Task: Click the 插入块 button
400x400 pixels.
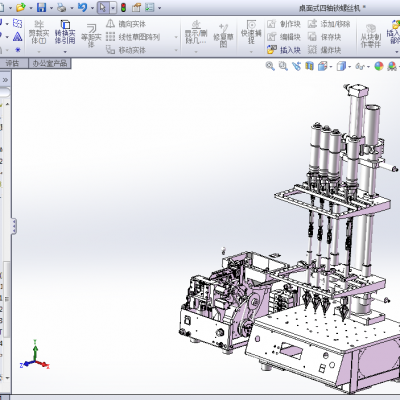Action: (284, 50)
